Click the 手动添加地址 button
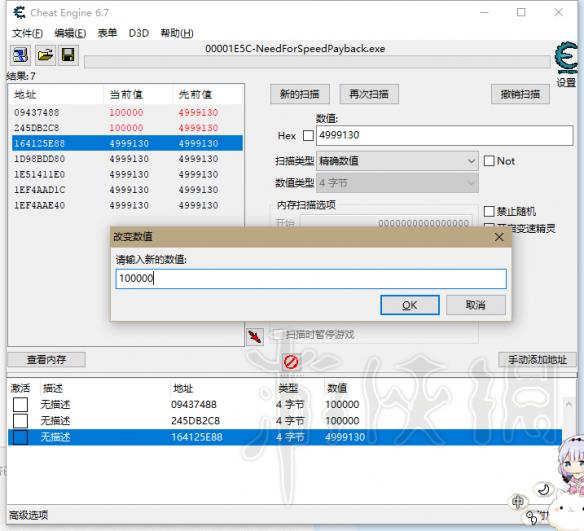Screen dimensions: 584x531 [537, 359]
